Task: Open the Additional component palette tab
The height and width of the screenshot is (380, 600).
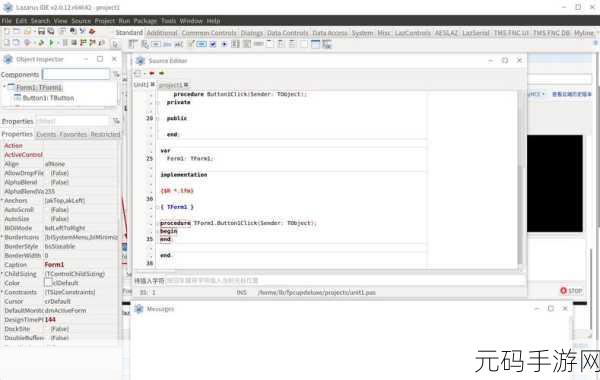Action: (x=162, y=33)
